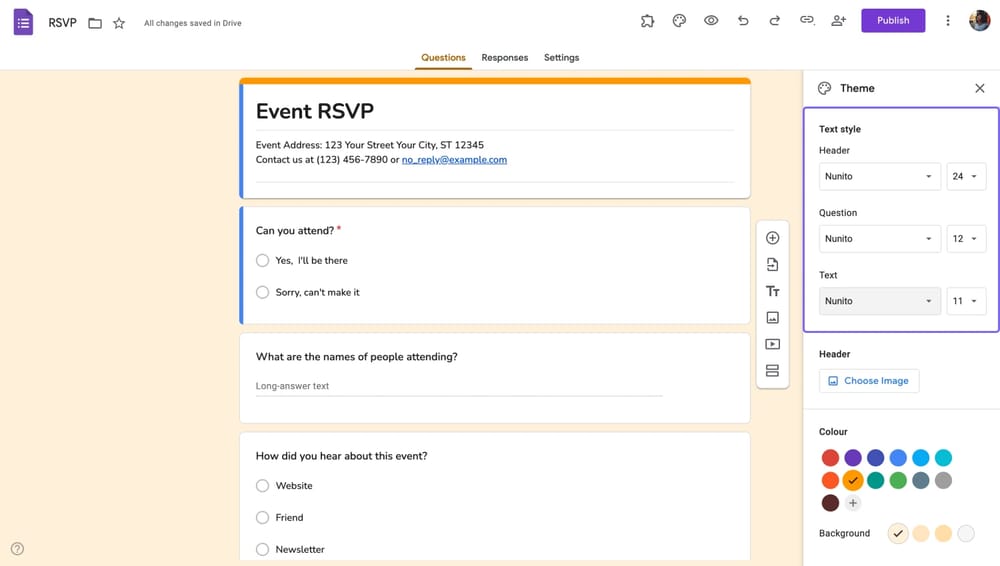Viewport: 1000px width, 566px height.
Task: Open the Settings tab
Action: (x=561, y=58)
